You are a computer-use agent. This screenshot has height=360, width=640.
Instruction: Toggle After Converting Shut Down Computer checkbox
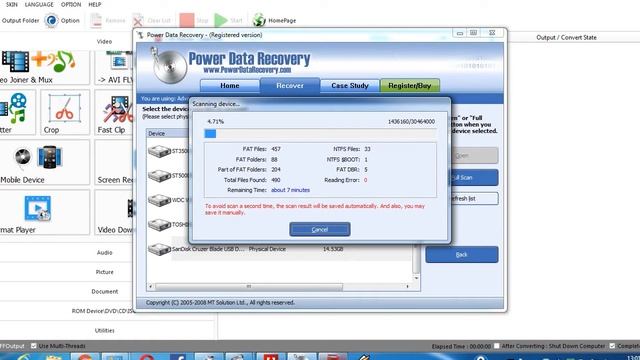pyautogui.click(x=496, y=346)
